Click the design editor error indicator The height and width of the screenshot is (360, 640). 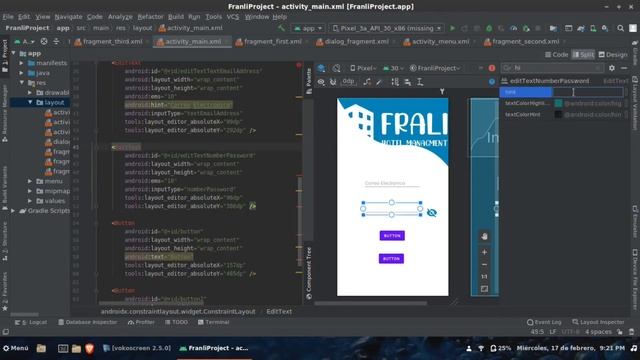[492, 68]
